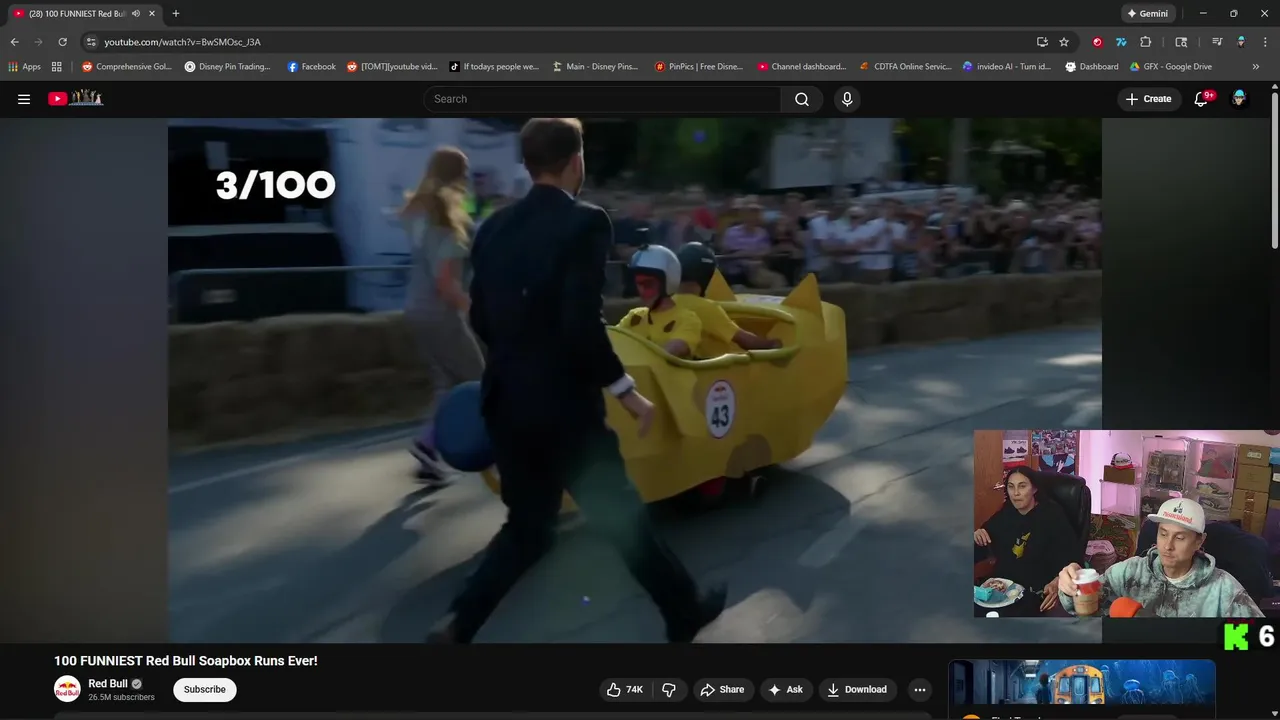
Task: Open a new browser tab
Action: tap(176, 13)
